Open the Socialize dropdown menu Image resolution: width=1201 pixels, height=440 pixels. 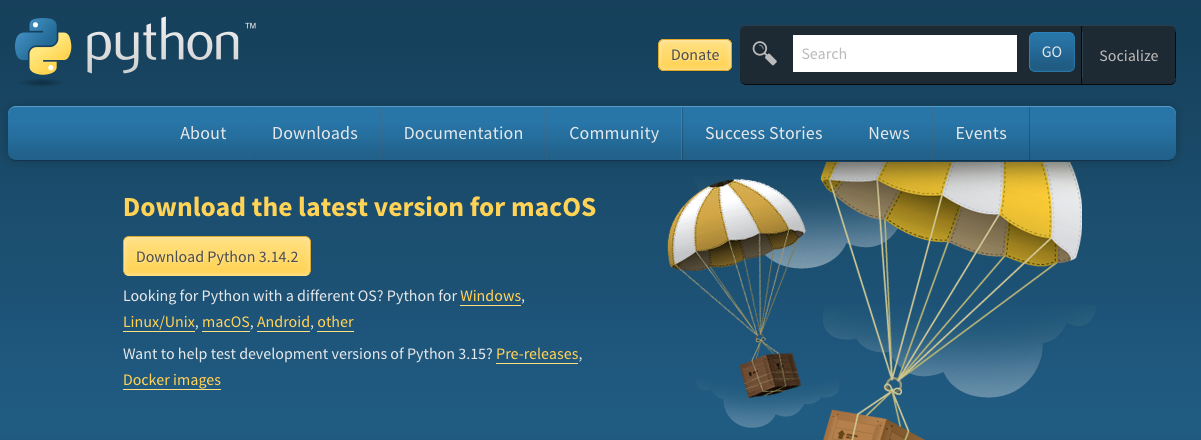tap(1128, 55)
